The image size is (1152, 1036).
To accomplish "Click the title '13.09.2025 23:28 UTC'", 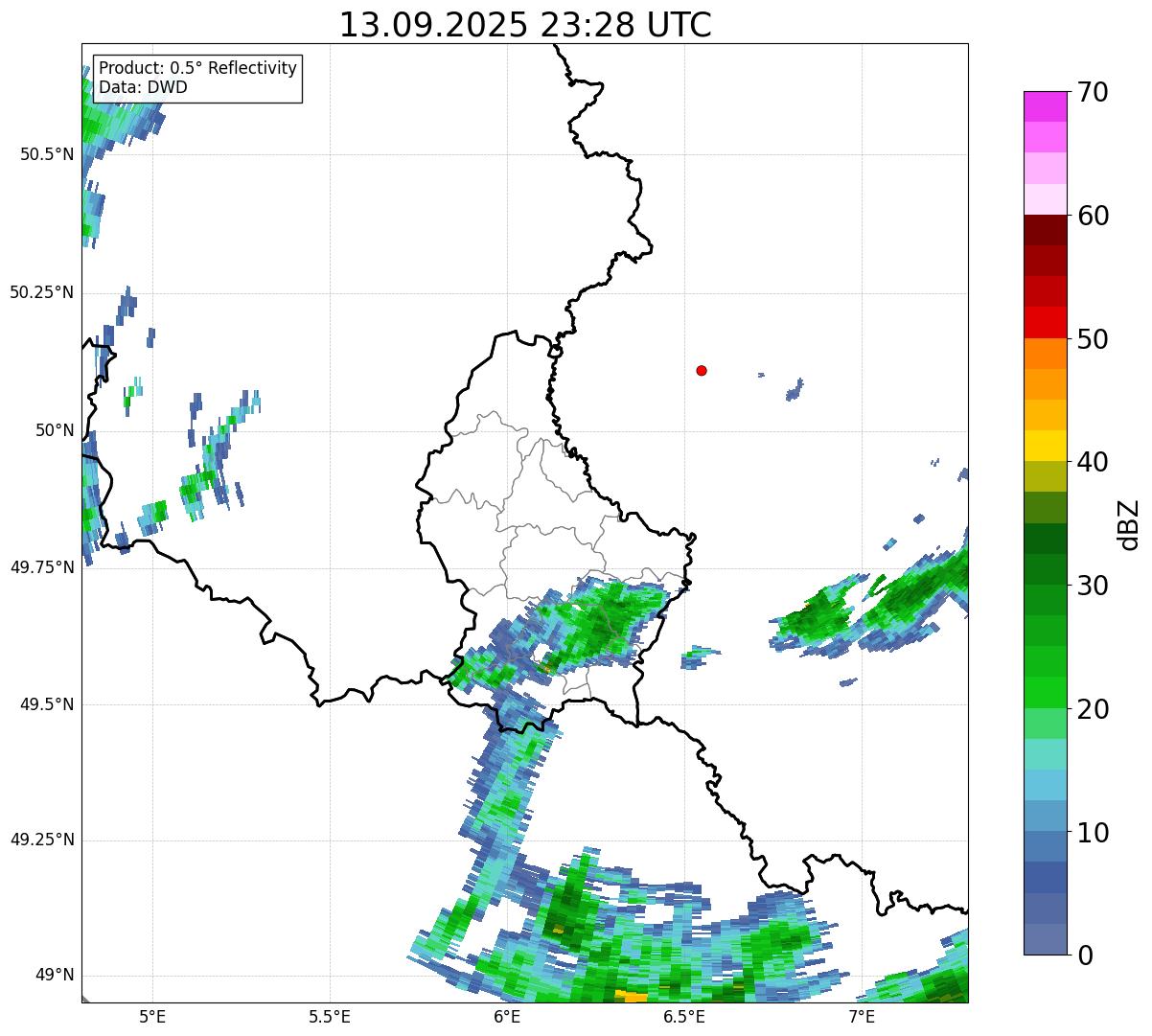I will coord(525,25).
